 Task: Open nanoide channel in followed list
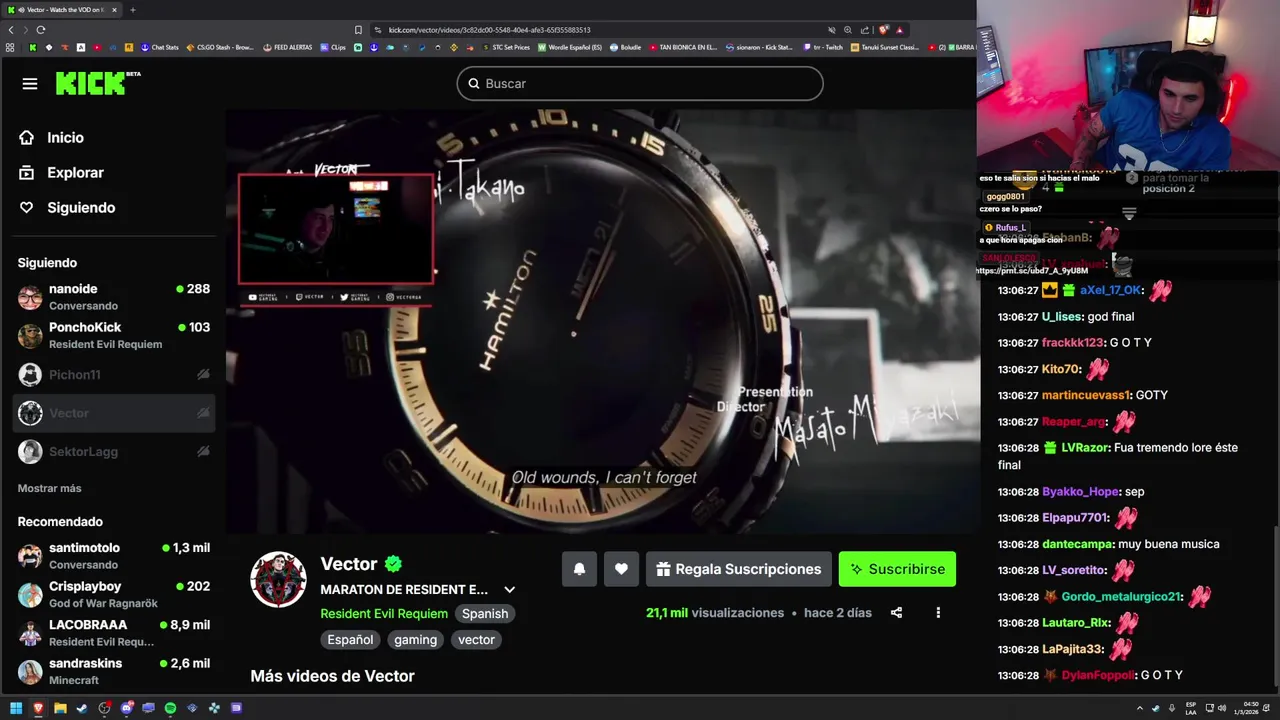(113, 297)
